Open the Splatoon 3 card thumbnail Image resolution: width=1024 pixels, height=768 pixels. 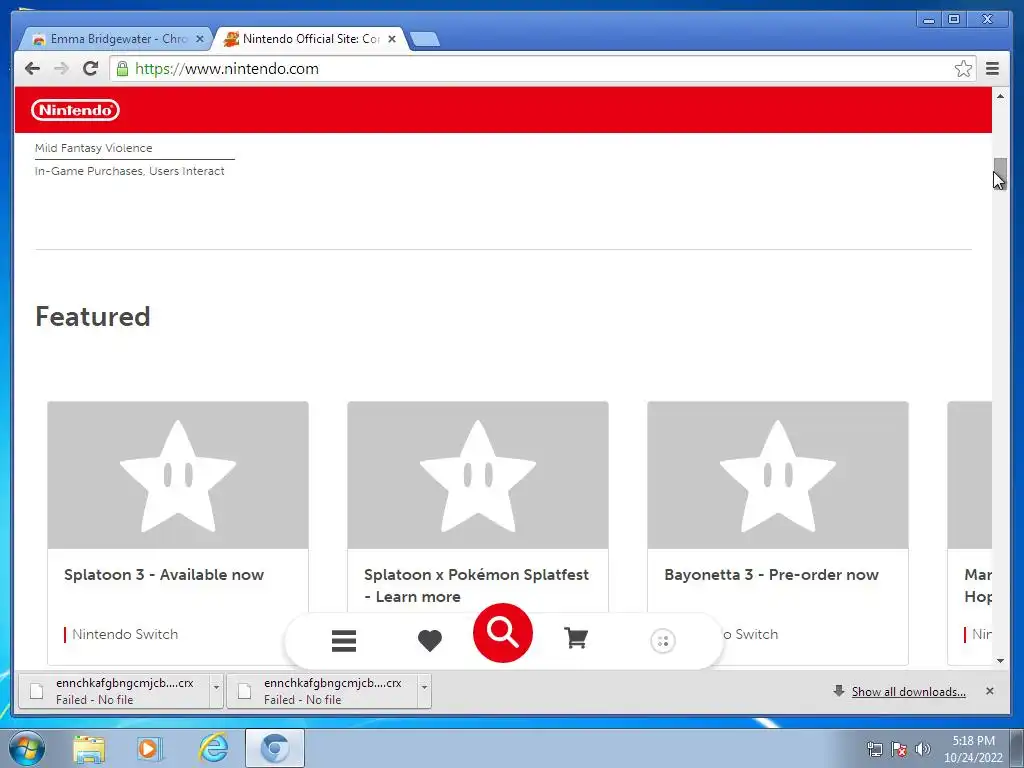click(178, 475)
